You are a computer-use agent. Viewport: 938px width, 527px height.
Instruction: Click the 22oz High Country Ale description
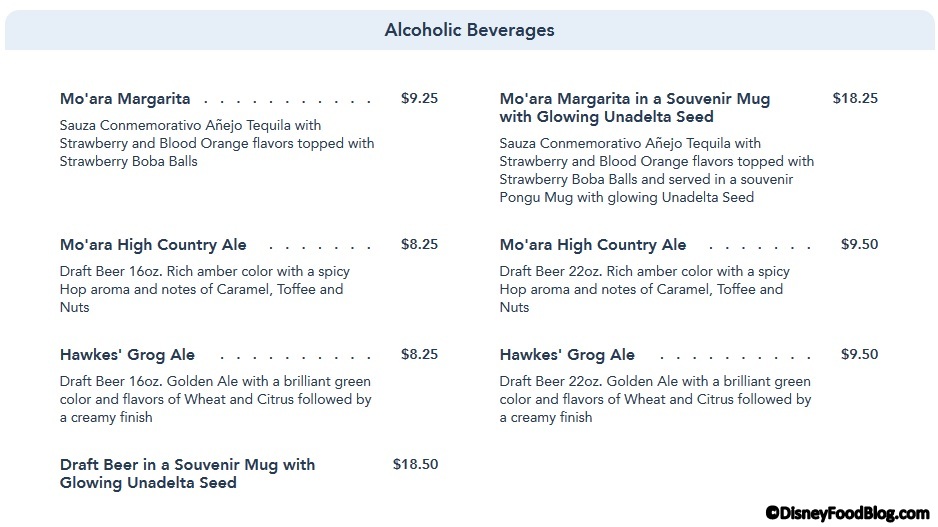coord(645,289)
